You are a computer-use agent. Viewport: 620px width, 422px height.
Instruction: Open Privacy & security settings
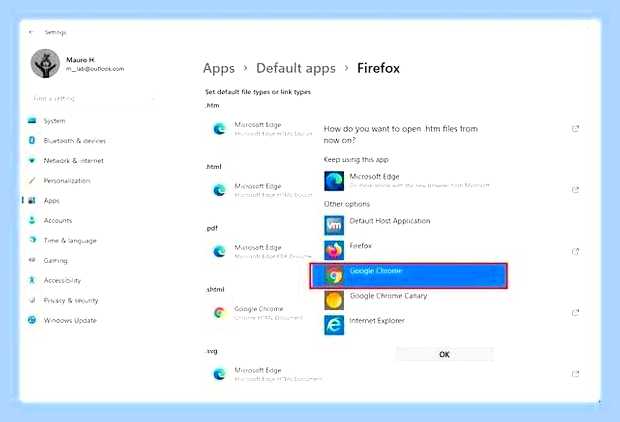[71, 300]
